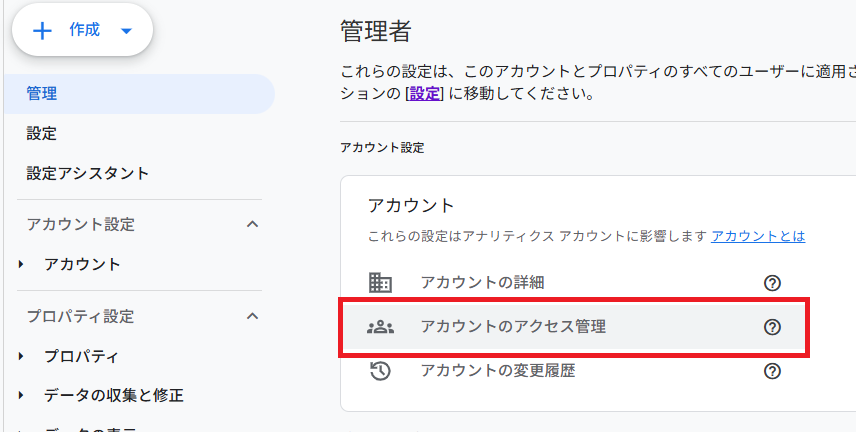Open the 作成 dropdown arrow
Viewport: 856px width, 432px height.
pos(126,30)
